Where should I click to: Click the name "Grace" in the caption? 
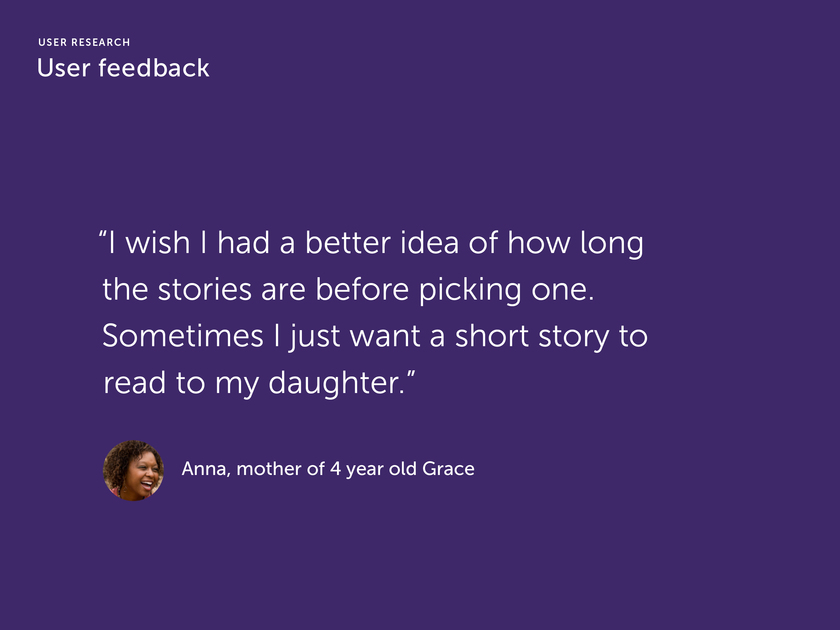[448, 469]
